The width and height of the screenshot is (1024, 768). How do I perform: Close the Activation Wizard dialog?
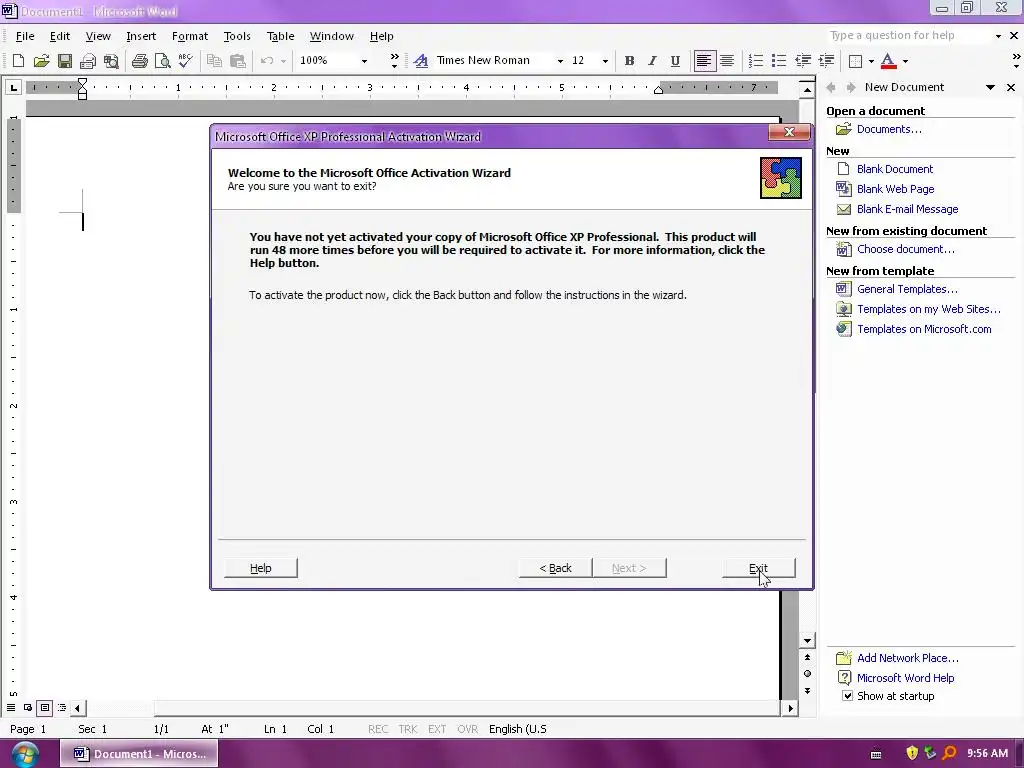[x=789, y=133]
